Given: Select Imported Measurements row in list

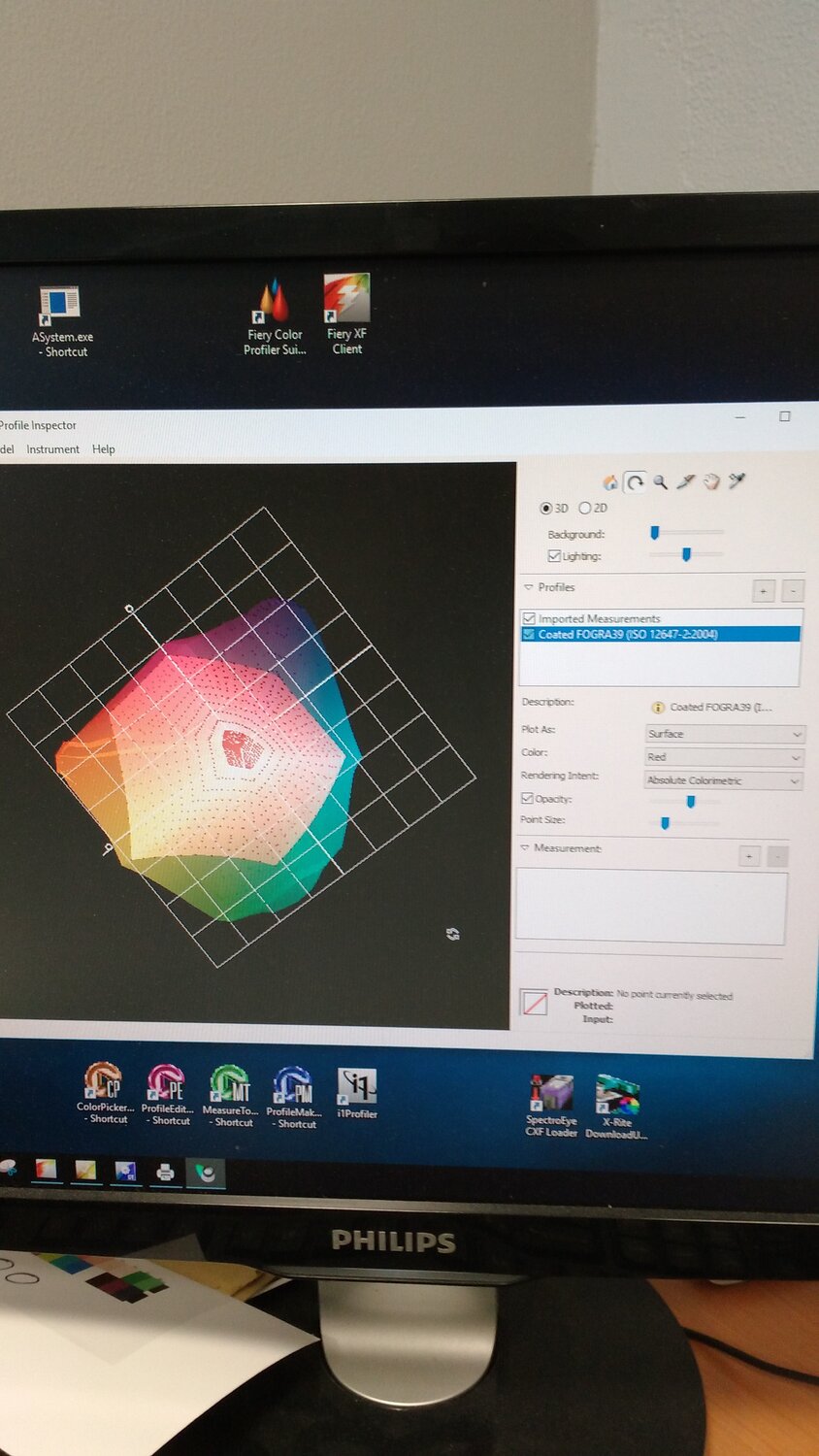Looking at the screenshot, I should 661,618.
